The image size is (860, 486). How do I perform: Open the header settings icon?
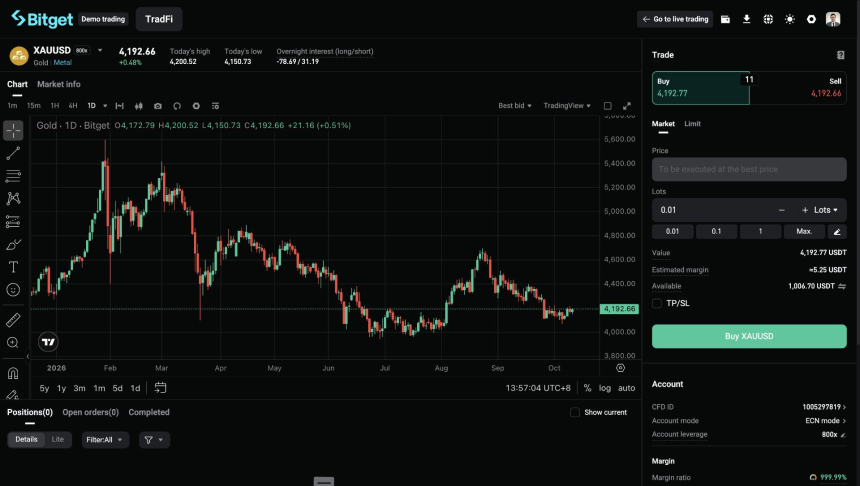coord(811,19)
